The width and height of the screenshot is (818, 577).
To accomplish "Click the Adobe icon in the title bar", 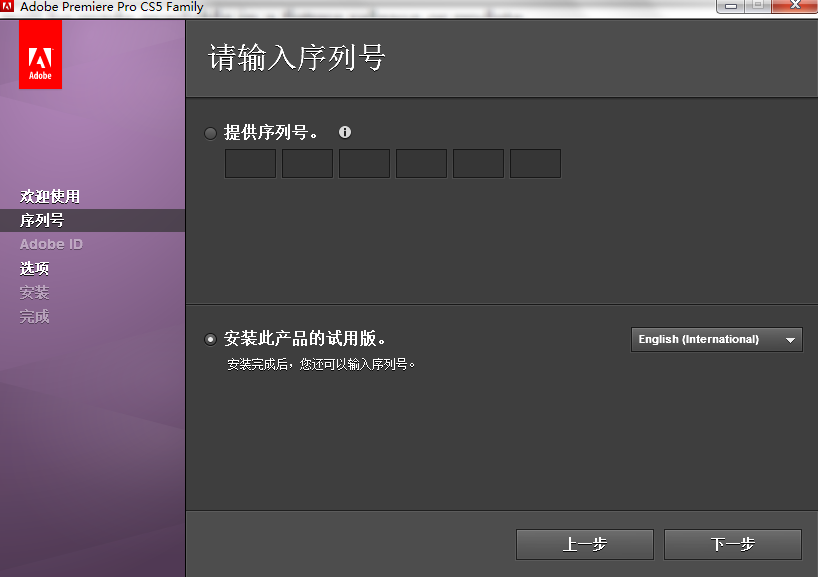I will 7,6.
